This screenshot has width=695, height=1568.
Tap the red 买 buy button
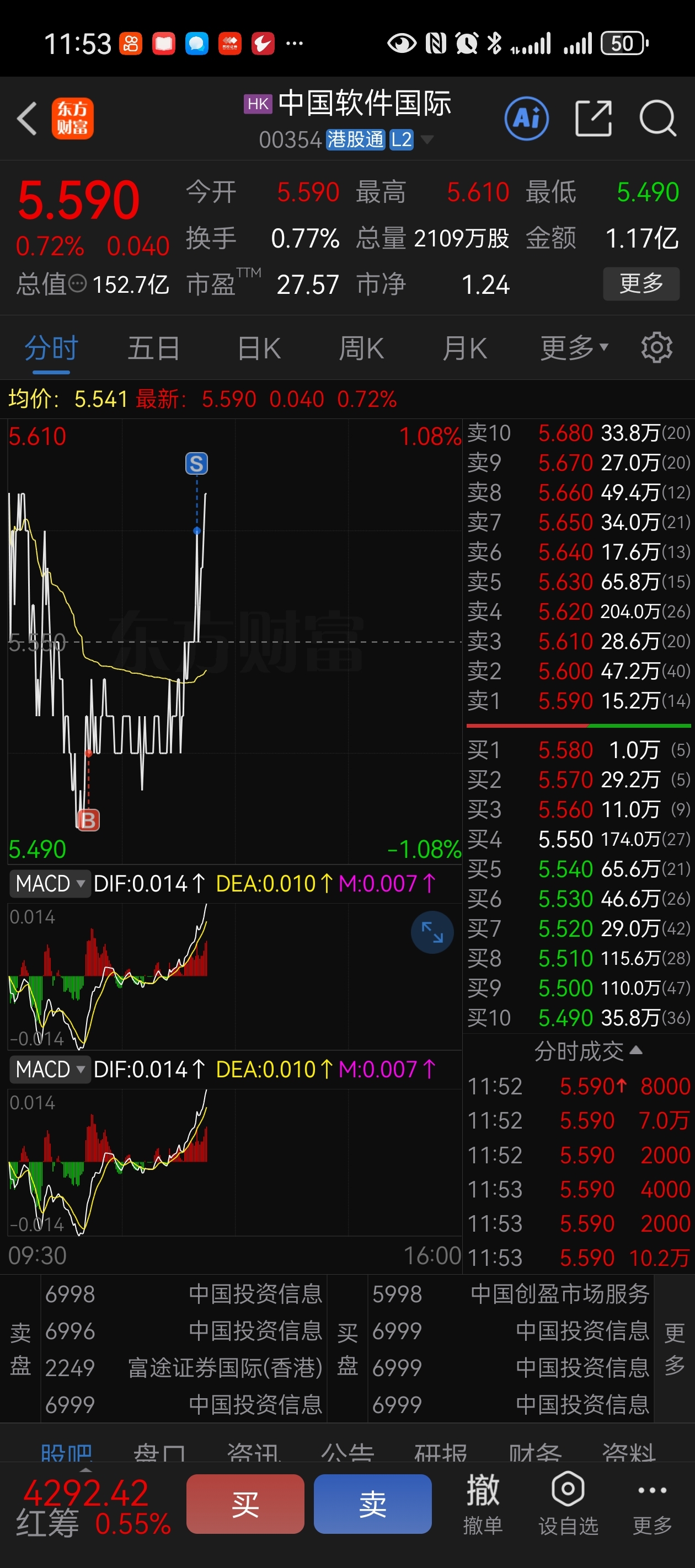245,1503
